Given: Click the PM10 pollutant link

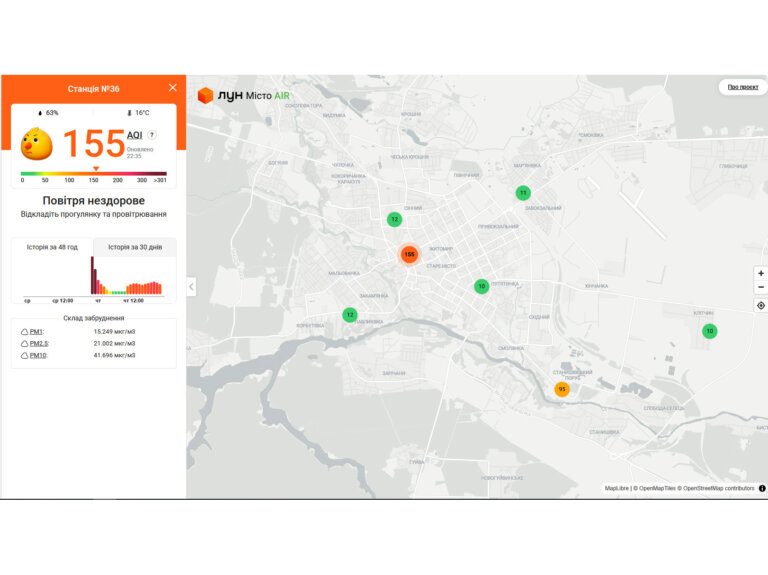Looking at the screenshot, I should 38,356.
